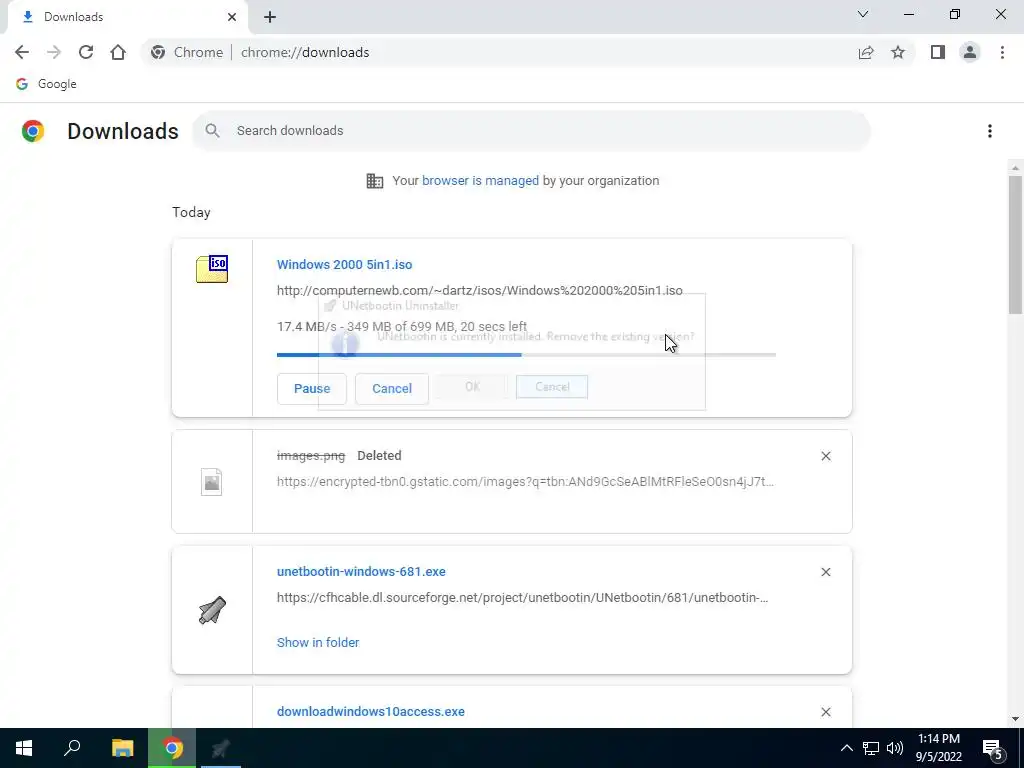The height and width of the screenshot is (768, 1024).
Task: Click the Chrome logo beside Downloads heading
Action: (x=33, y=131)
